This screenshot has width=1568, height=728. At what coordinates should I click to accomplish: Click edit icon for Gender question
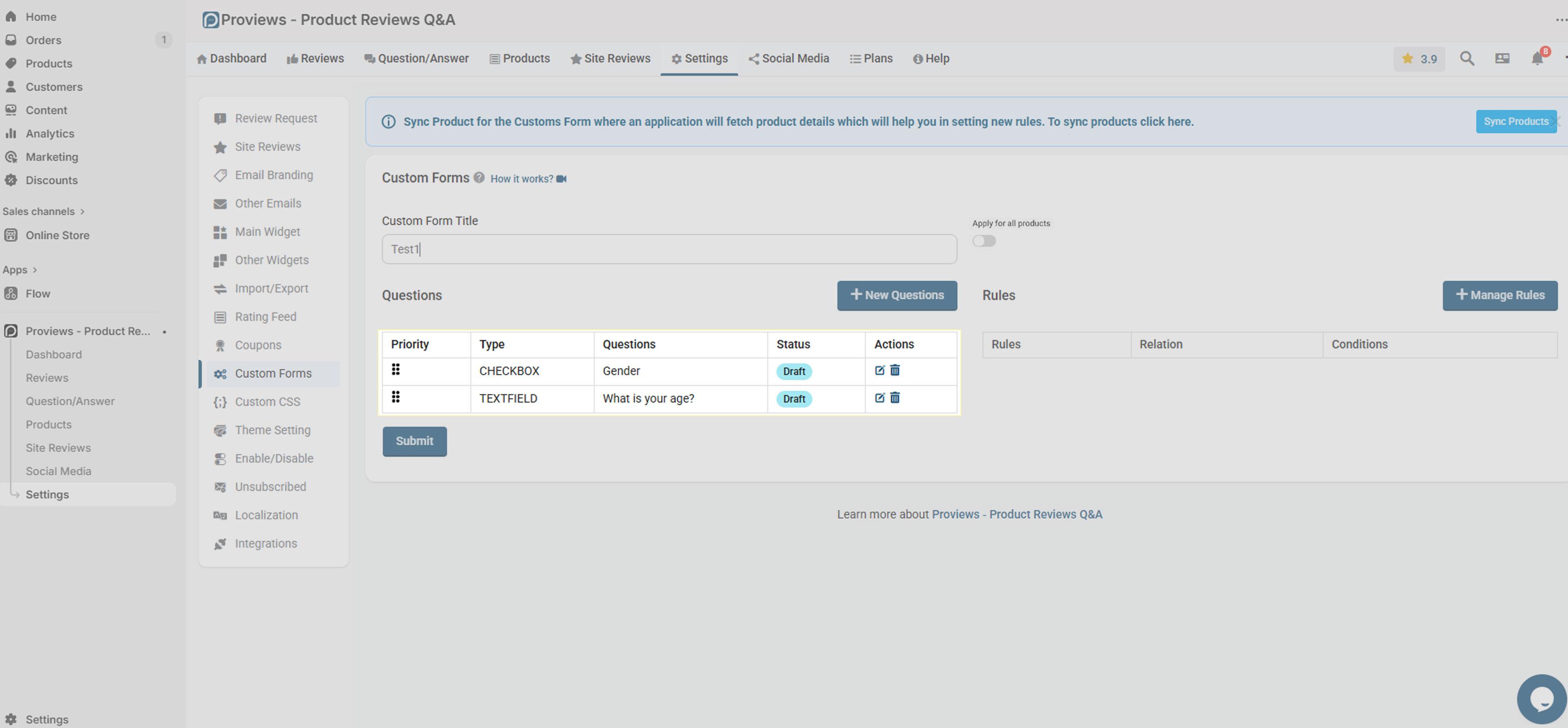tap(879, 370)
